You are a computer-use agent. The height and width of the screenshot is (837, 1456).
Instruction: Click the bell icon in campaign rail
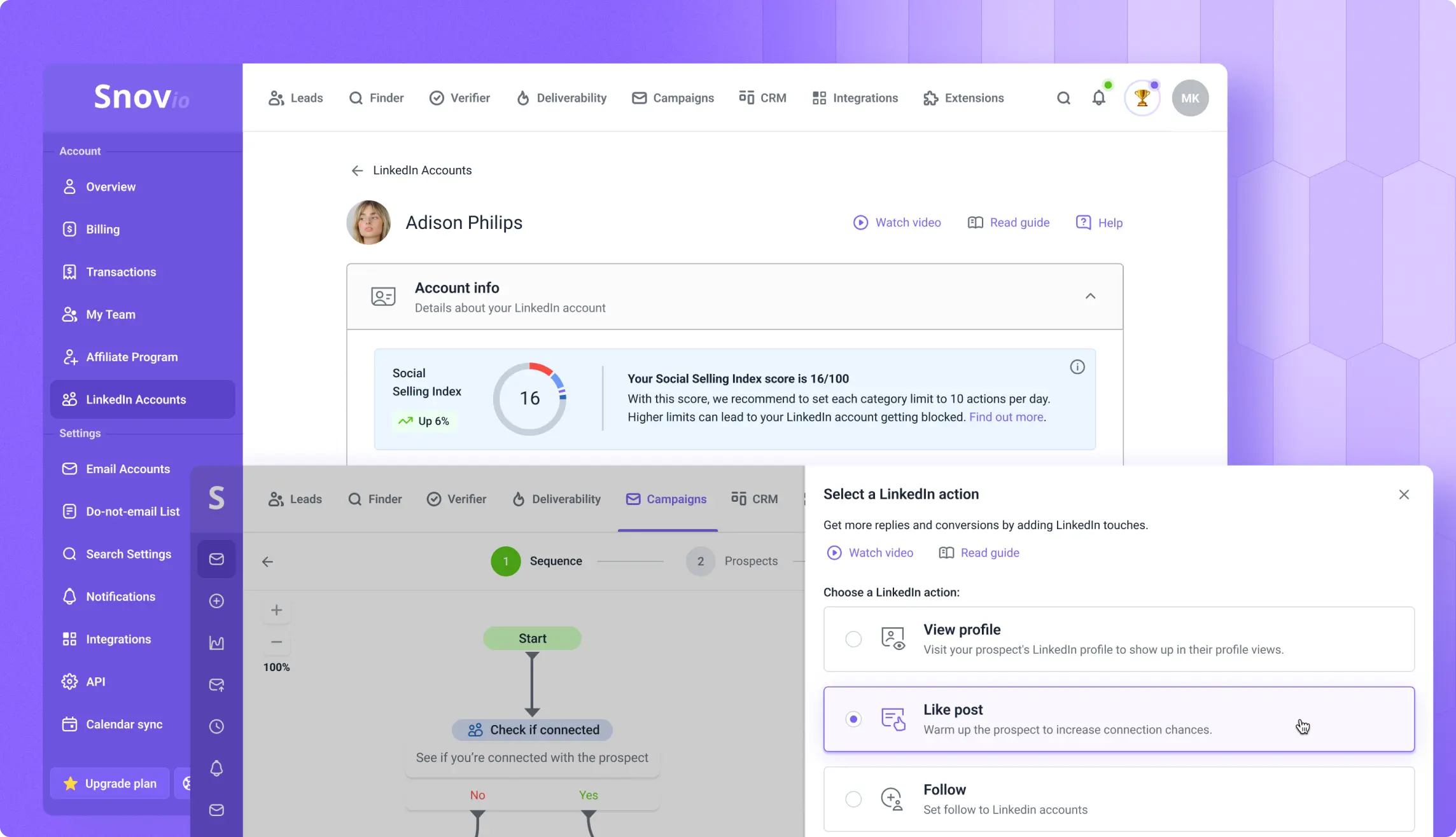pyautogui.click(x=216, y=768)
